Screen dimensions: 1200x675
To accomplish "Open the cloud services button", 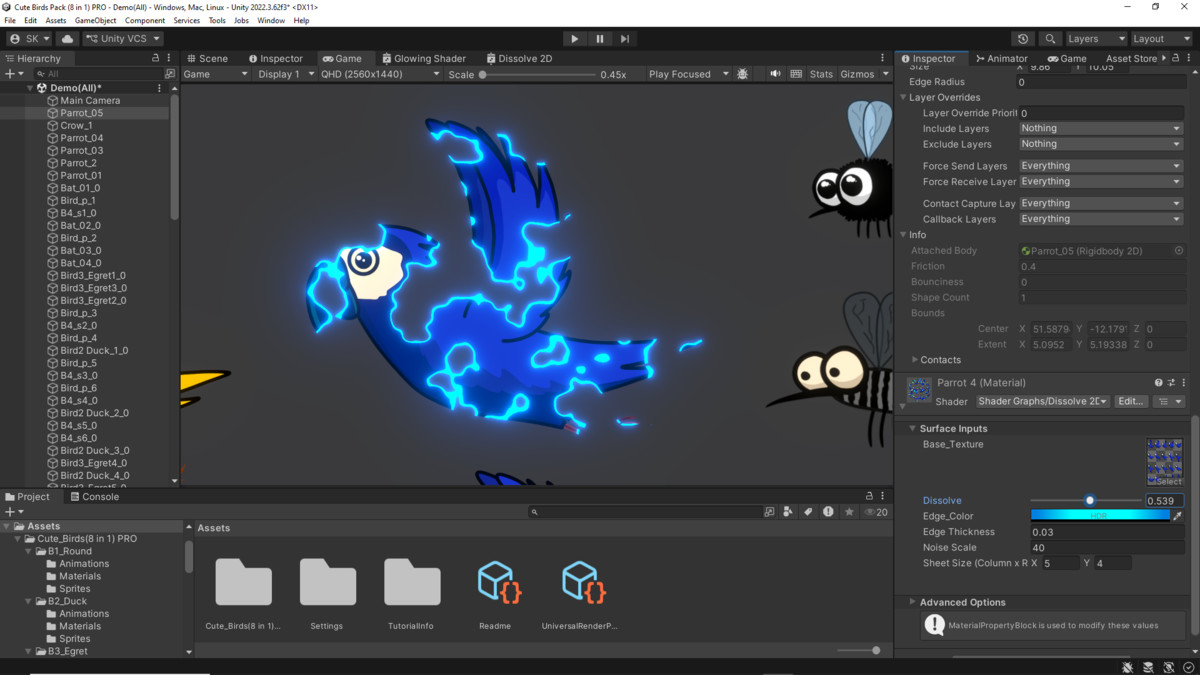I will (x=68, y=39).
